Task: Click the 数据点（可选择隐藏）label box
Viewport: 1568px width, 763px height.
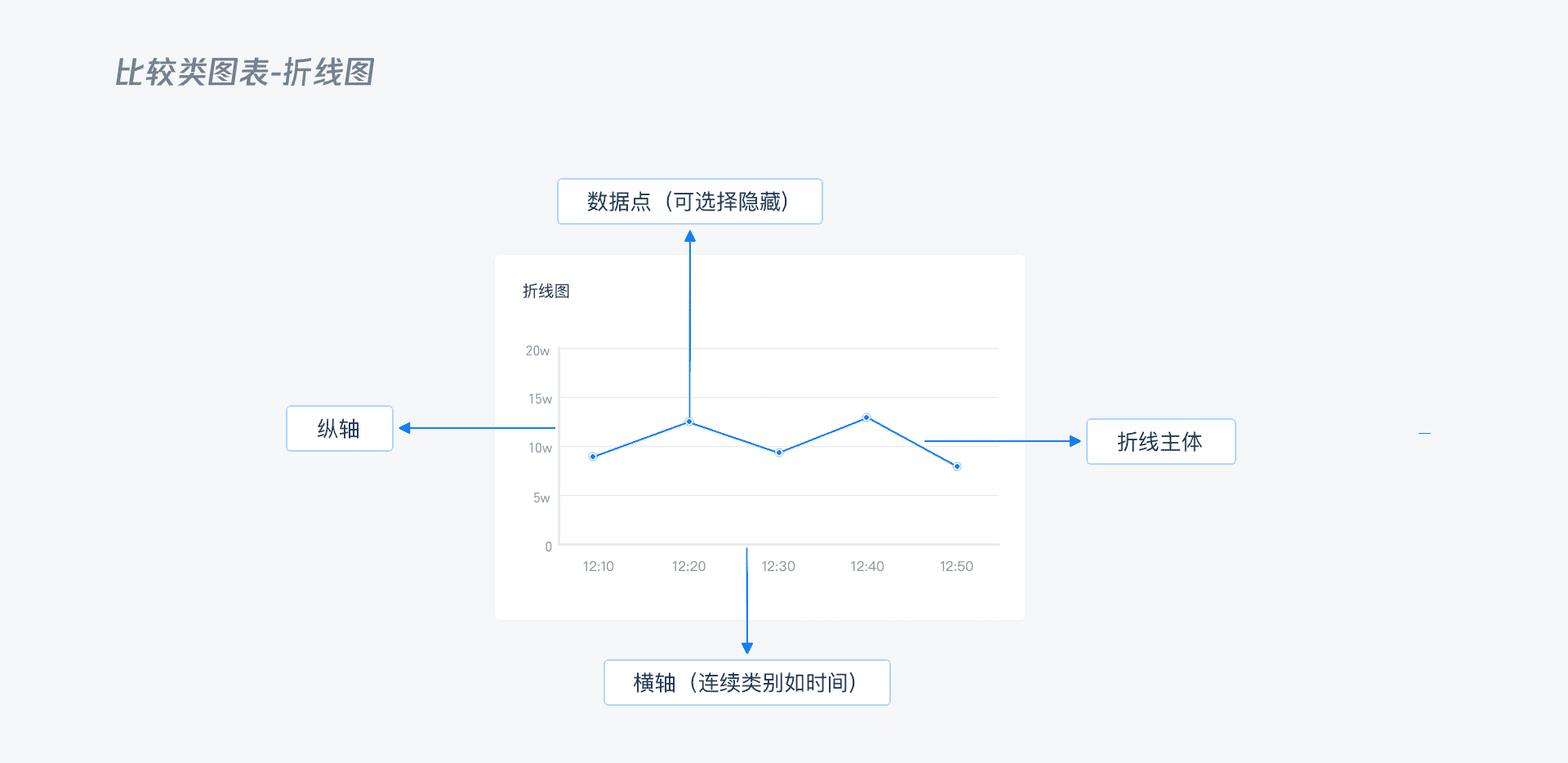Action: coord(689,202)
